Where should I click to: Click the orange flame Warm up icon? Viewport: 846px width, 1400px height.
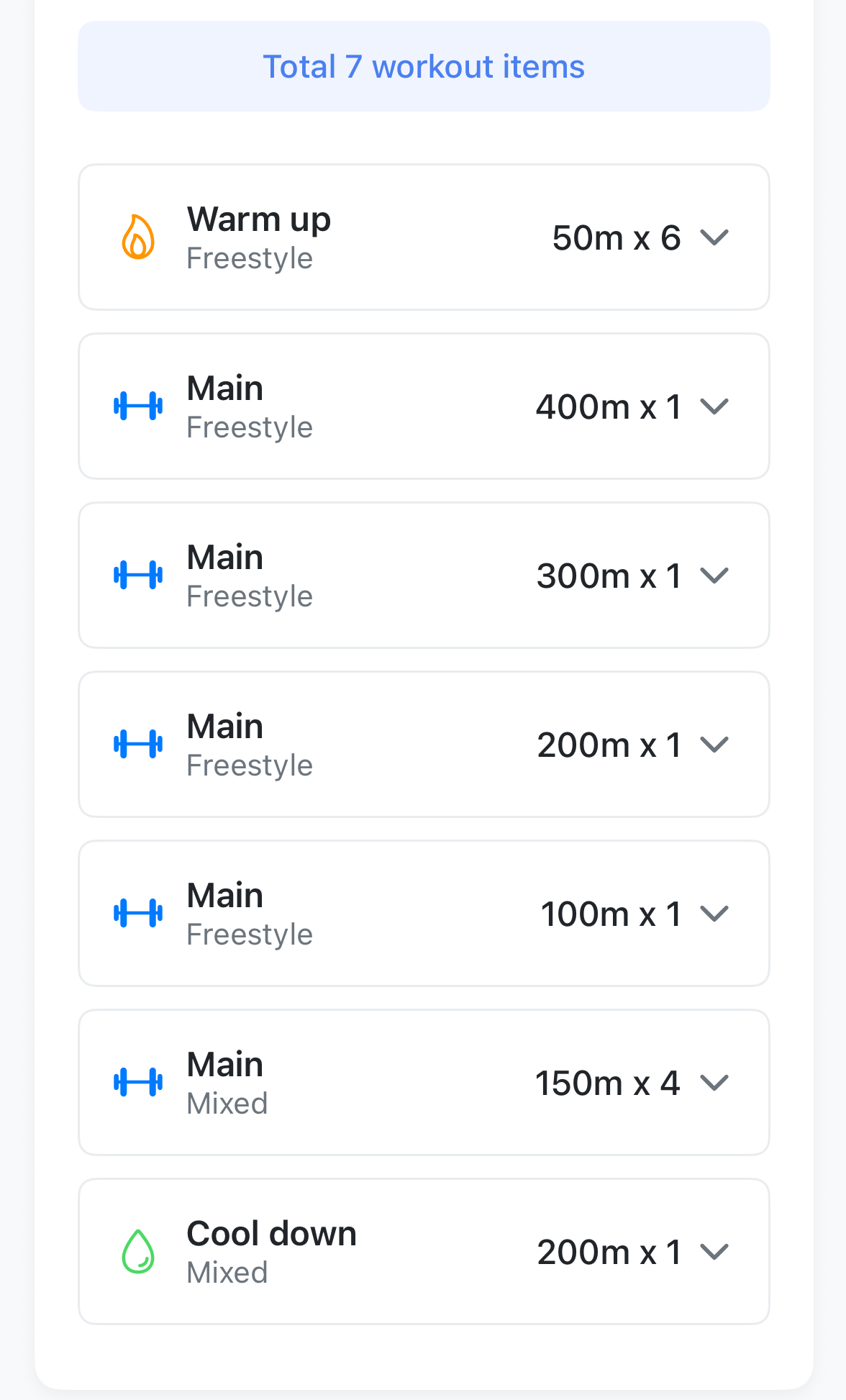pyautogui.click(x=138, y=237)
